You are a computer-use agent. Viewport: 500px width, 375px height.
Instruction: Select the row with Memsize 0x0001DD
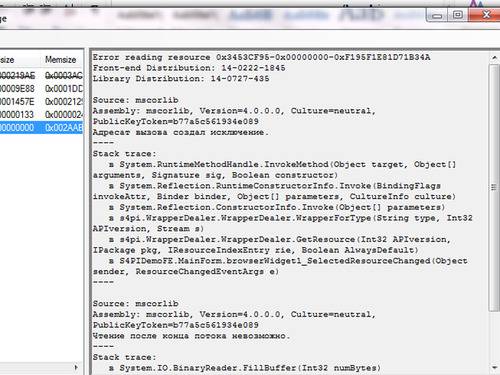42,89
